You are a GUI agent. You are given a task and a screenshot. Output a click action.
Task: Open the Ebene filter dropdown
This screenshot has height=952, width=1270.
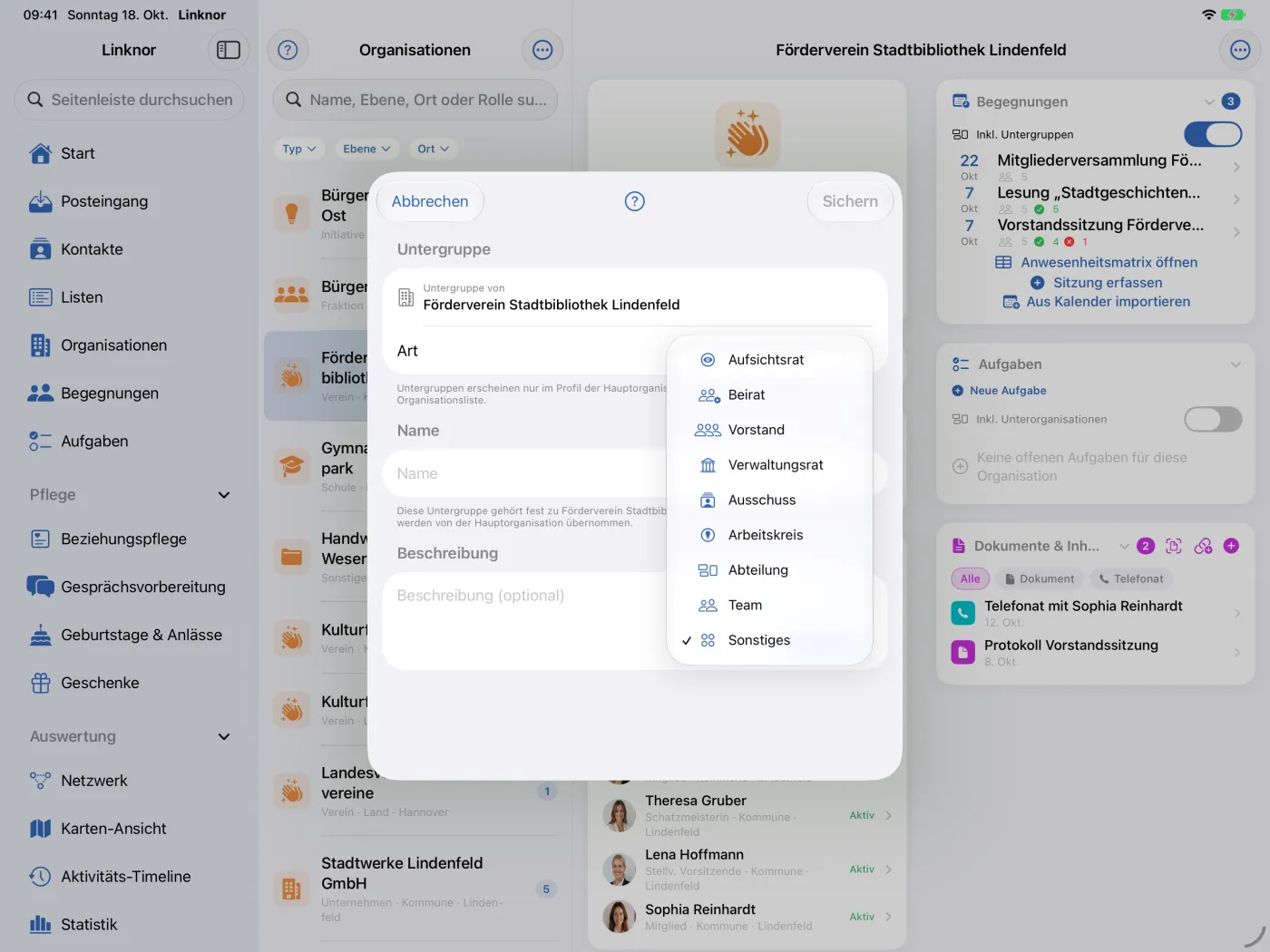point(366,149)
